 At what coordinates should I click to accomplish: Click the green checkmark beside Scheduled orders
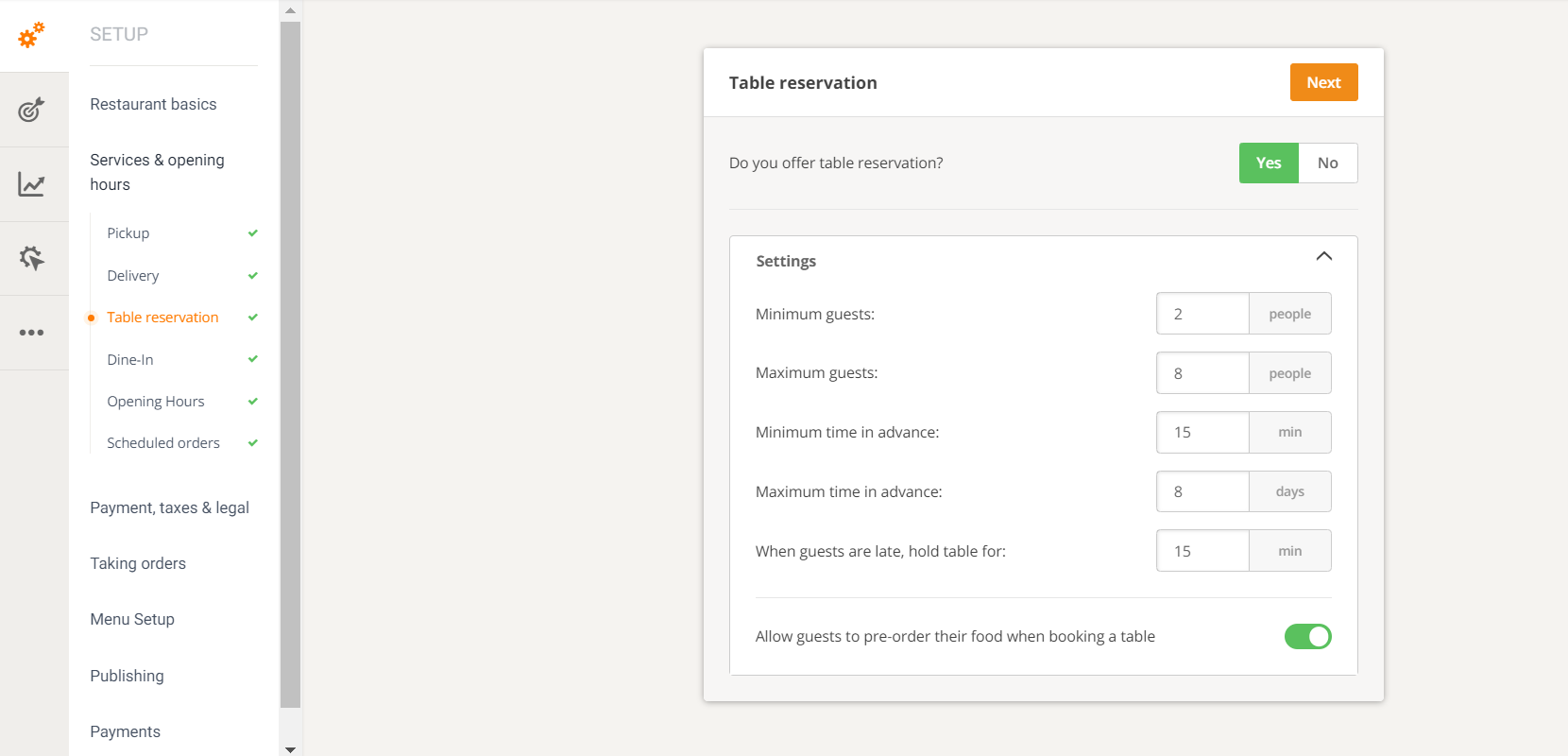click(x=253, y=443)
